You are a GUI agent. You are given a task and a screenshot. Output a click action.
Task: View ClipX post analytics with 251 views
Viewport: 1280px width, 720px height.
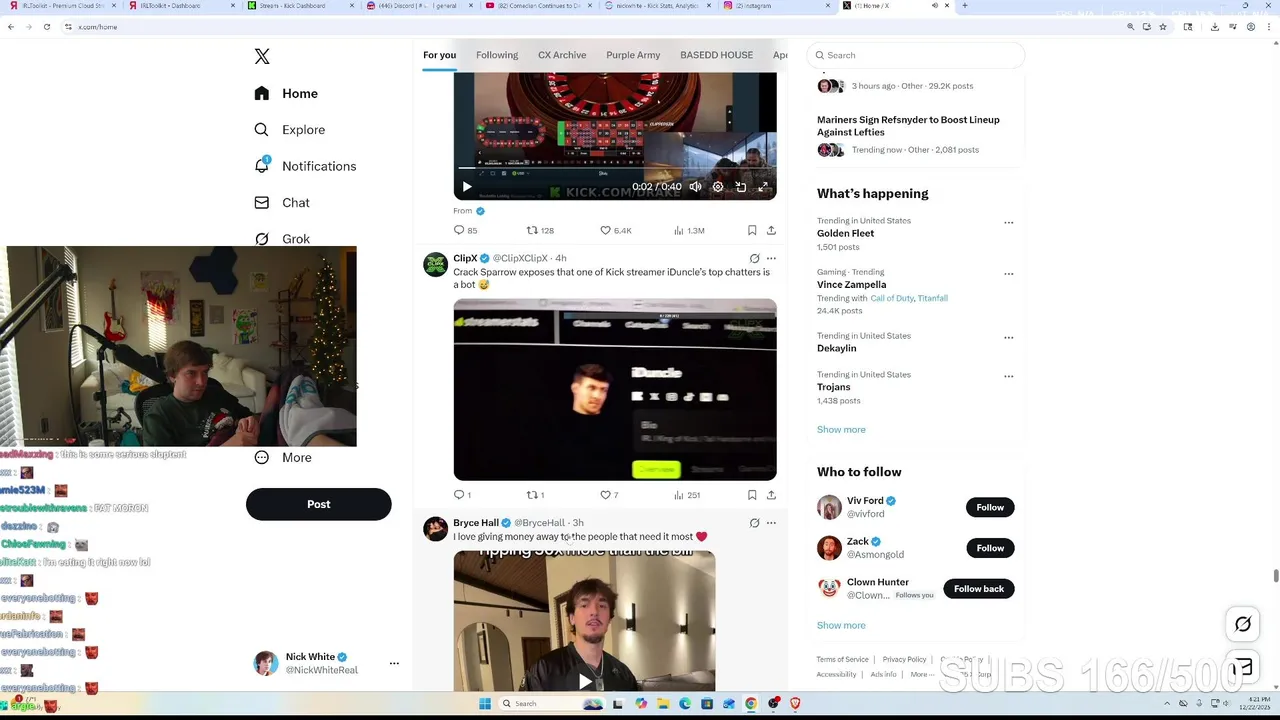(x=686, y=495)
